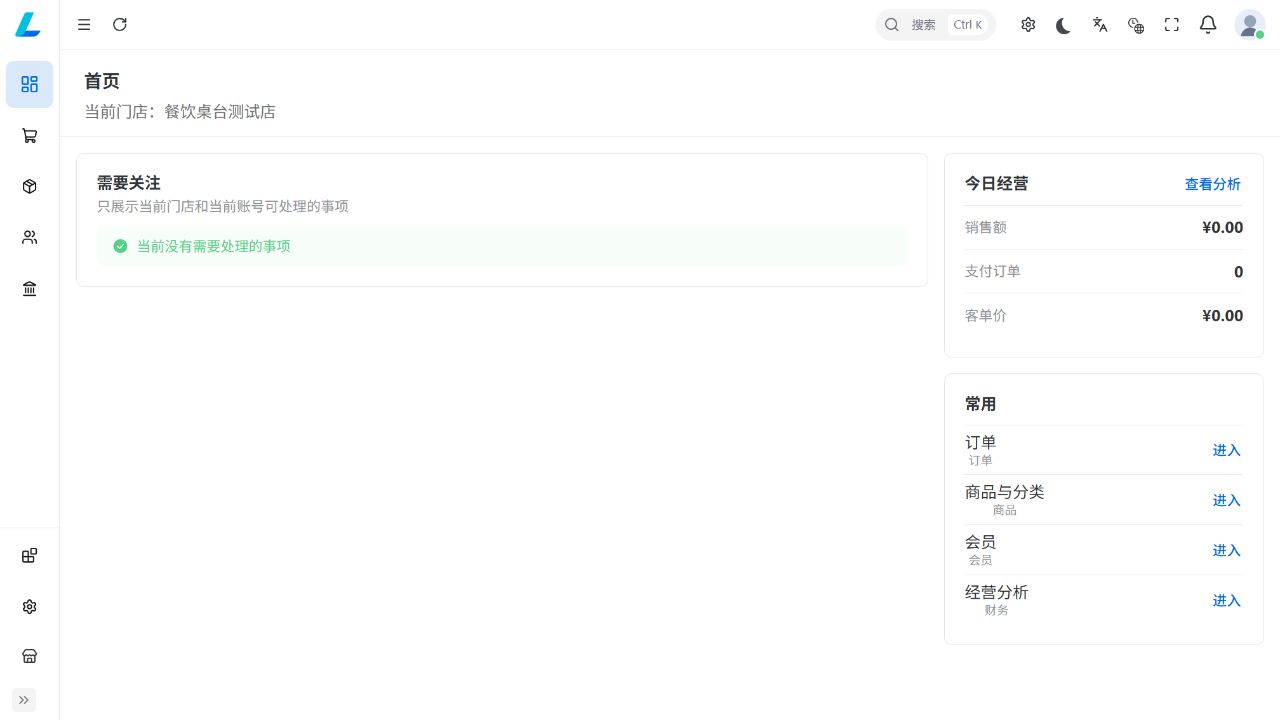1280x720 pixels.
Task: Click the 需要关注 heading
Action: (x=129, y=183)
